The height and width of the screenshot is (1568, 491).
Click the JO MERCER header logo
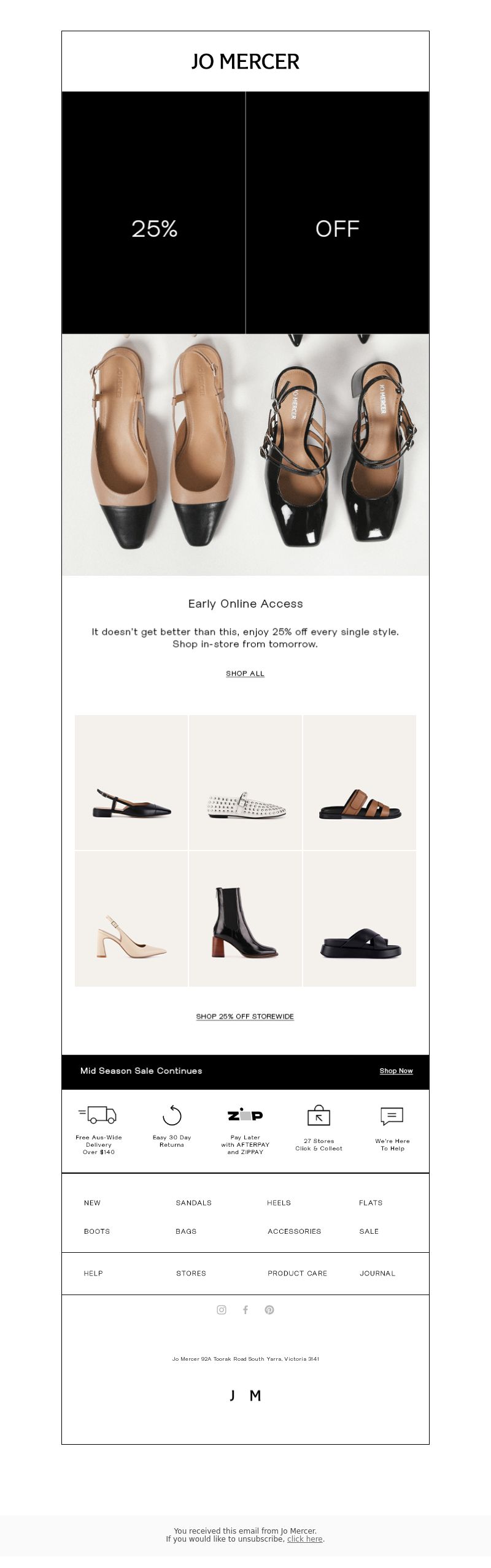pyautogui.click(x=245, y=61)
